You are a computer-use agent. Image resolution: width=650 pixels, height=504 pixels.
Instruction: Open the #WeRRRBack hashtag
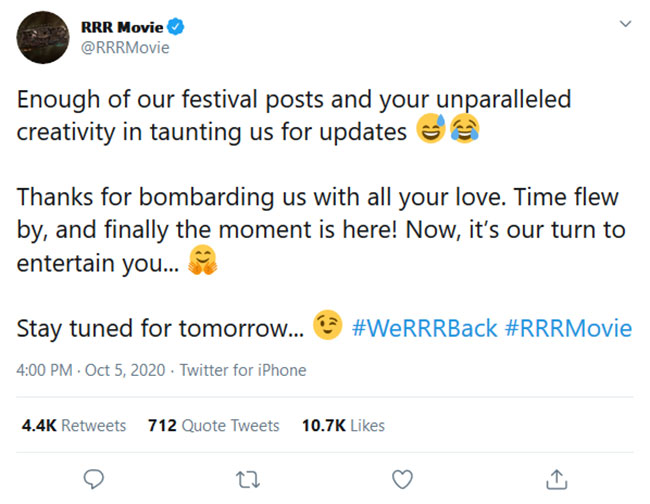pos(423,328)
